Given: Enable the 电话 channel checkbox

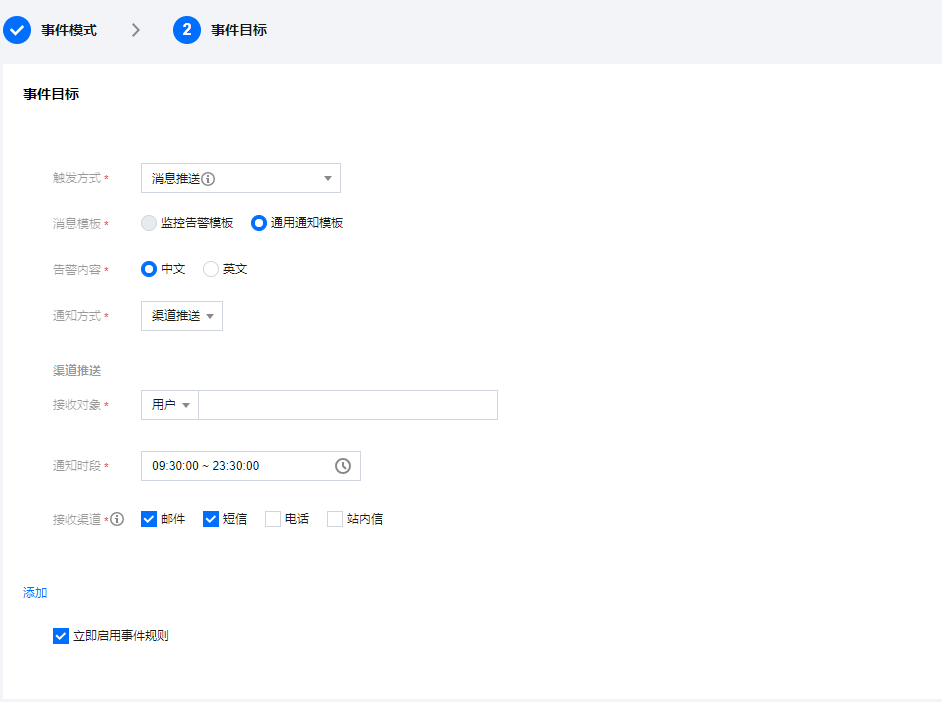Looking at the screenshot, I should pyautogui.click(x=273, y=519).
